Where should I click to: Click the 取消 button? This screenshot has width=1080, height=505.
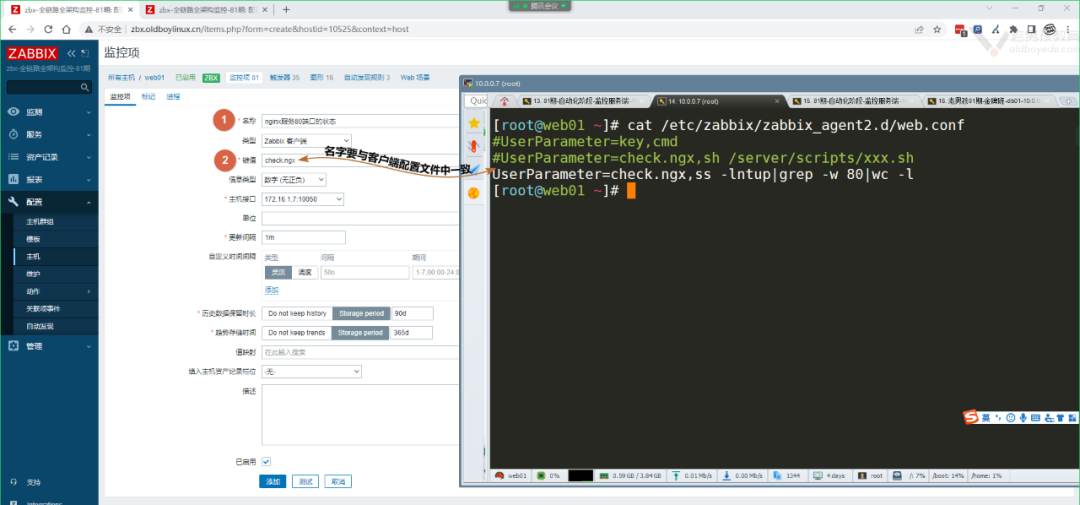click(x=338, y=481)
